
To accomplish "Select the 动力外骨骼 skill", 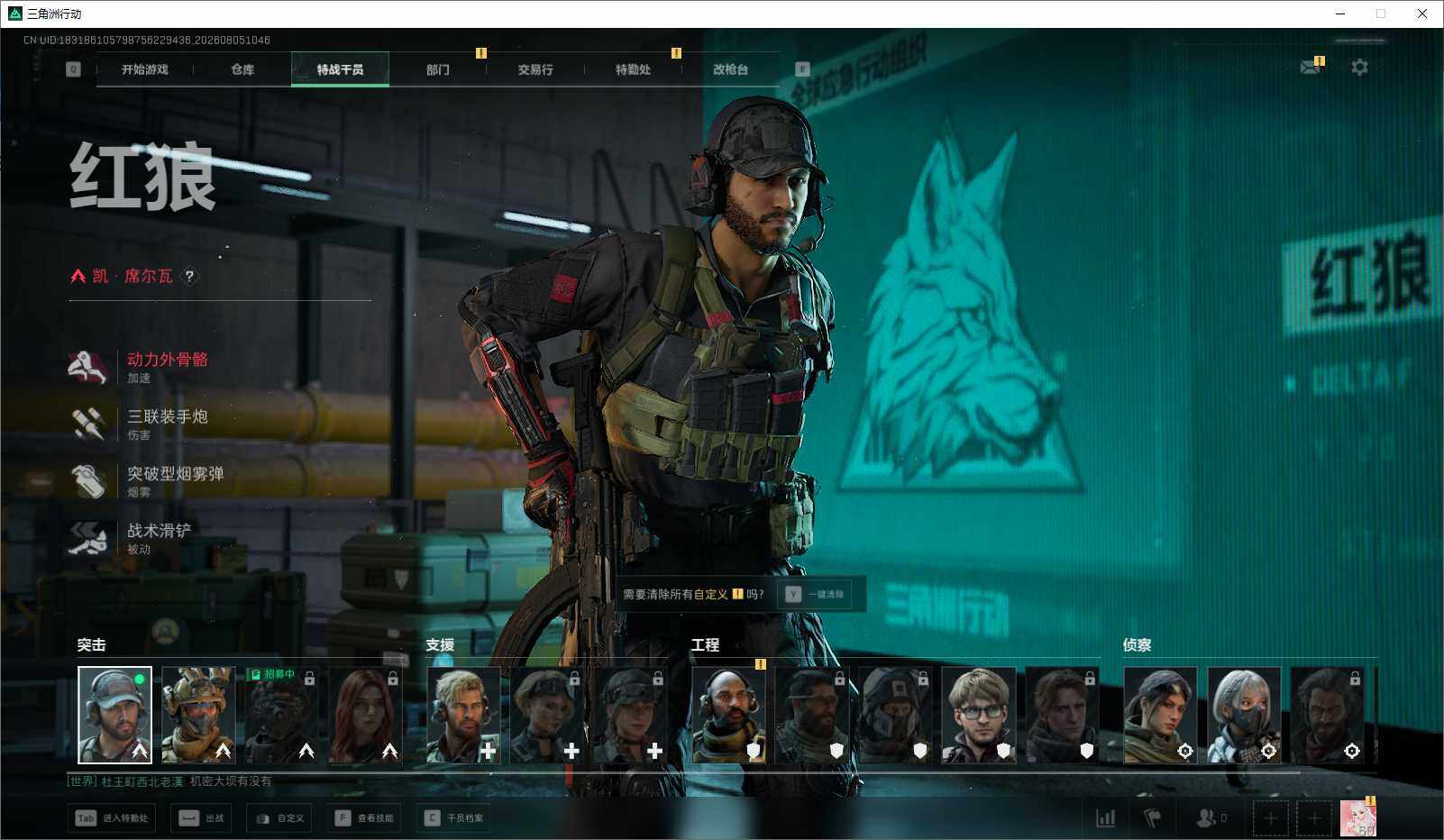I will (139, 367).
